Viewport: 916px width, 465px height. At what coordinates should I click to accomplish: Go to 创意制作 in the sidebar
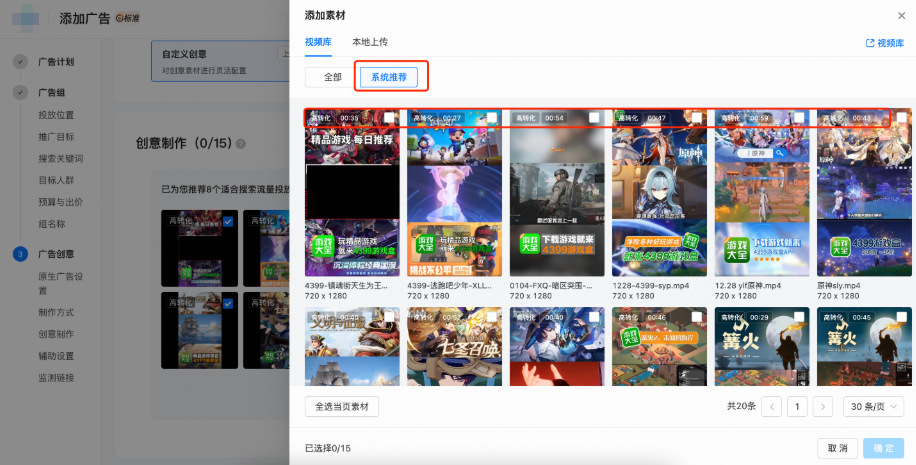(56, 334)
